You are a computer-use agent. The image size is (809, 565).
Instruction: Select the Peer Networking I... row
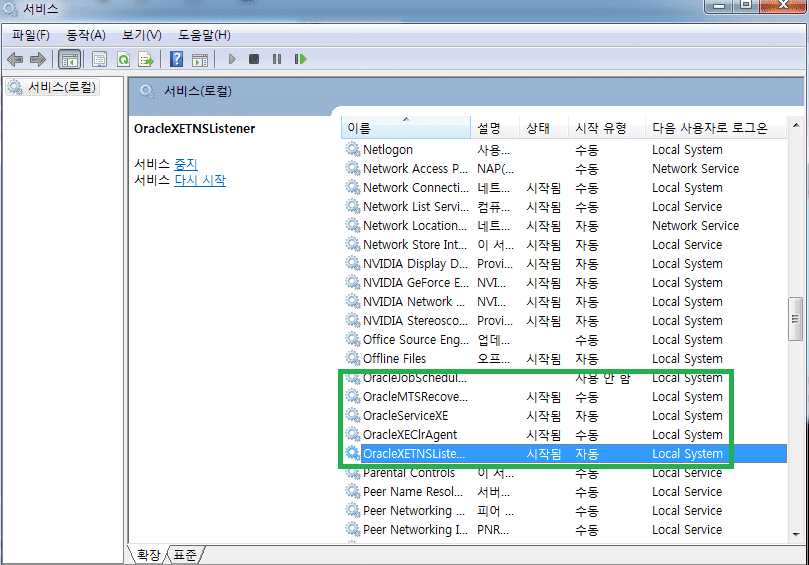tap(563, 529)
